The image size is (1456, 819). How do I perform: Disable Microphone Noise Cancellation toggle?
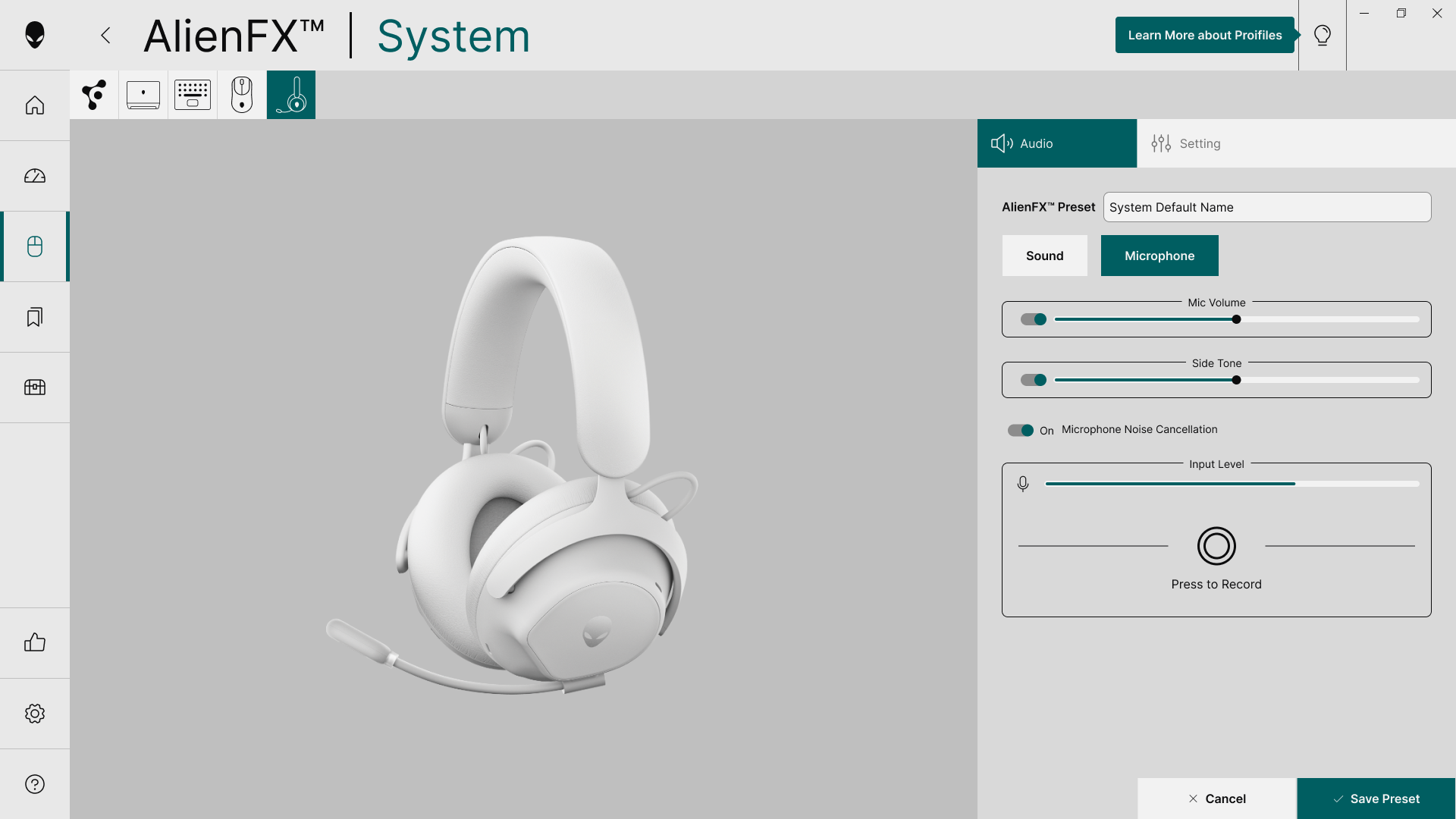[1021, 430]
